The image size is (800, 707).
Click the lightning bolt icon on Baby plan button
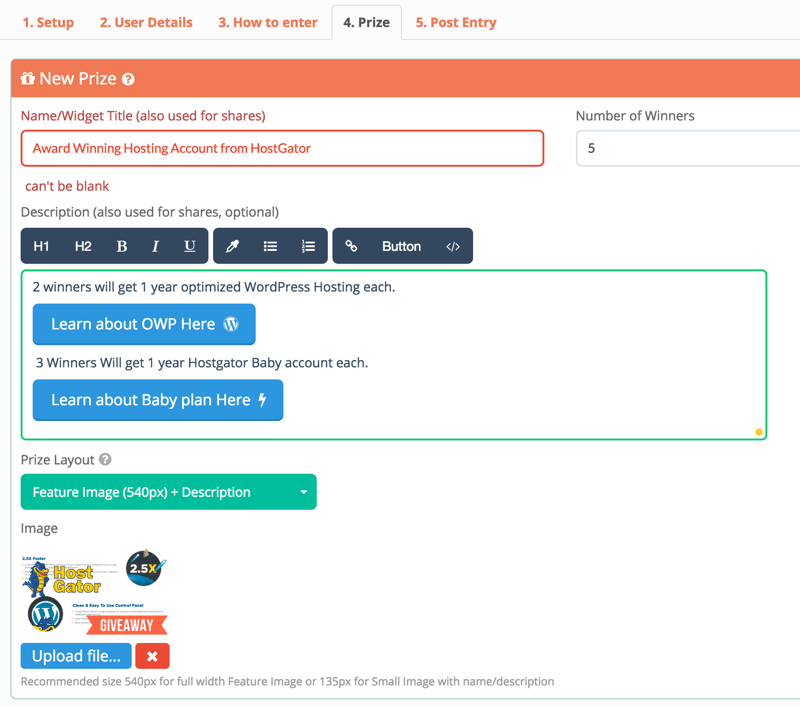point(262,400)
